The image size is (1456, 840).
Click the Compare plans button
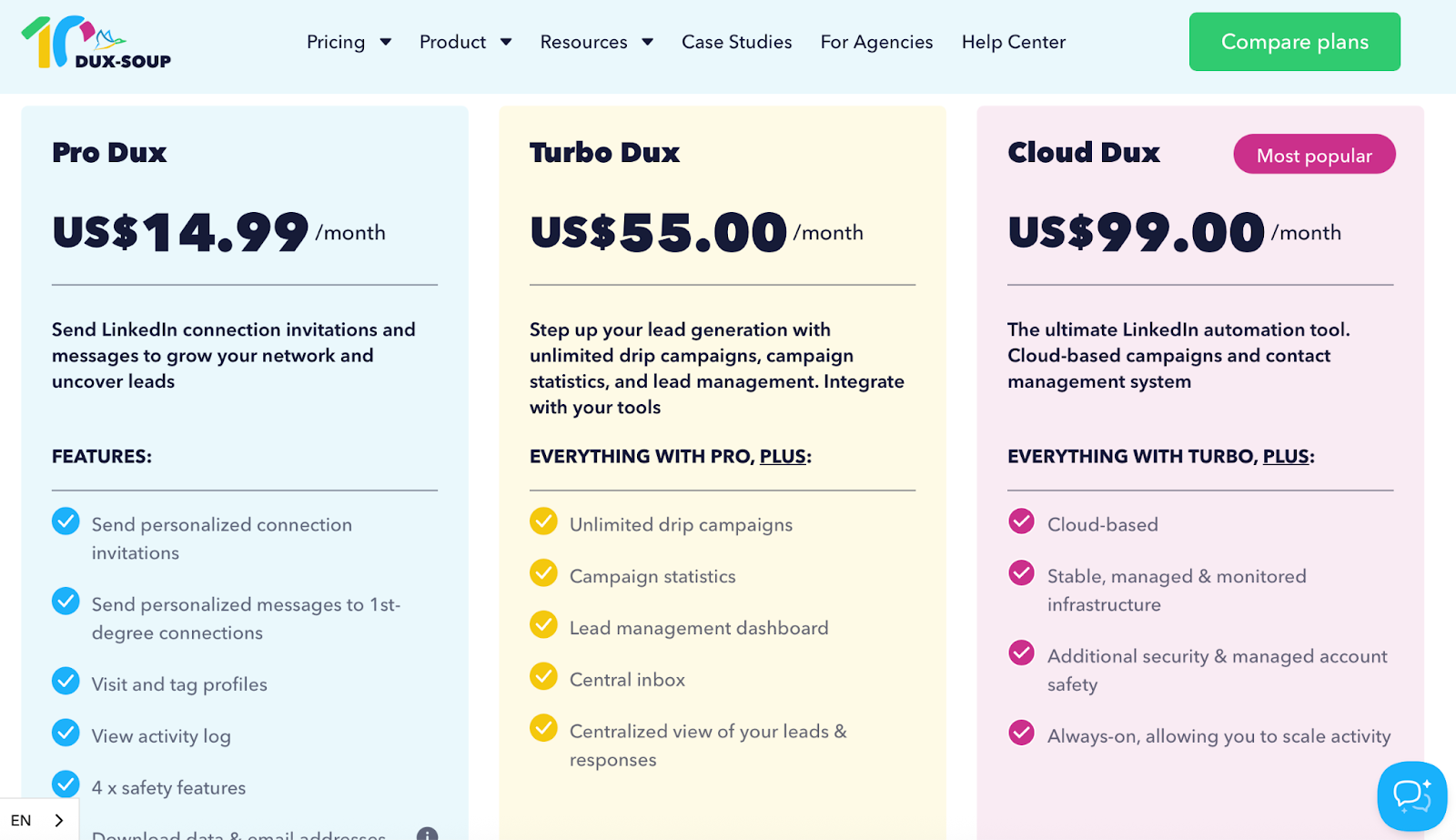click(1294, 42)
